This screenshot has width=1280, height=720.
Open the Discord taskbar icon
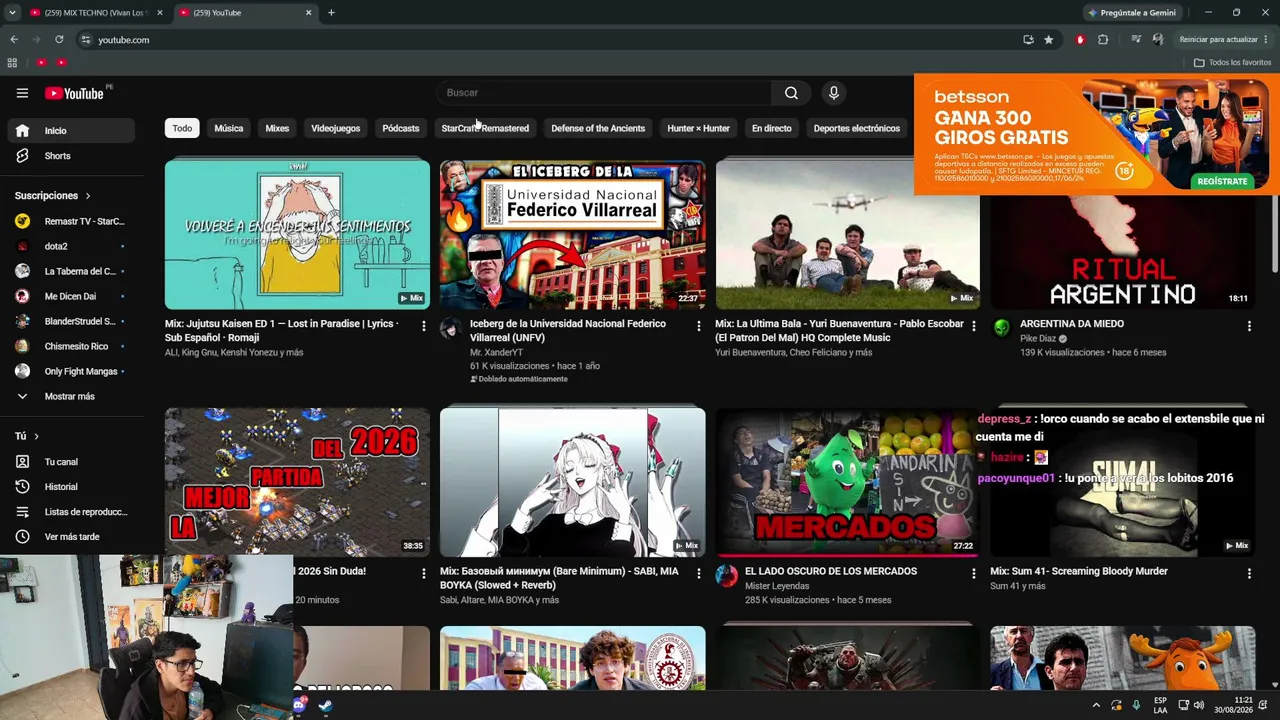click(x=299, y=706)
